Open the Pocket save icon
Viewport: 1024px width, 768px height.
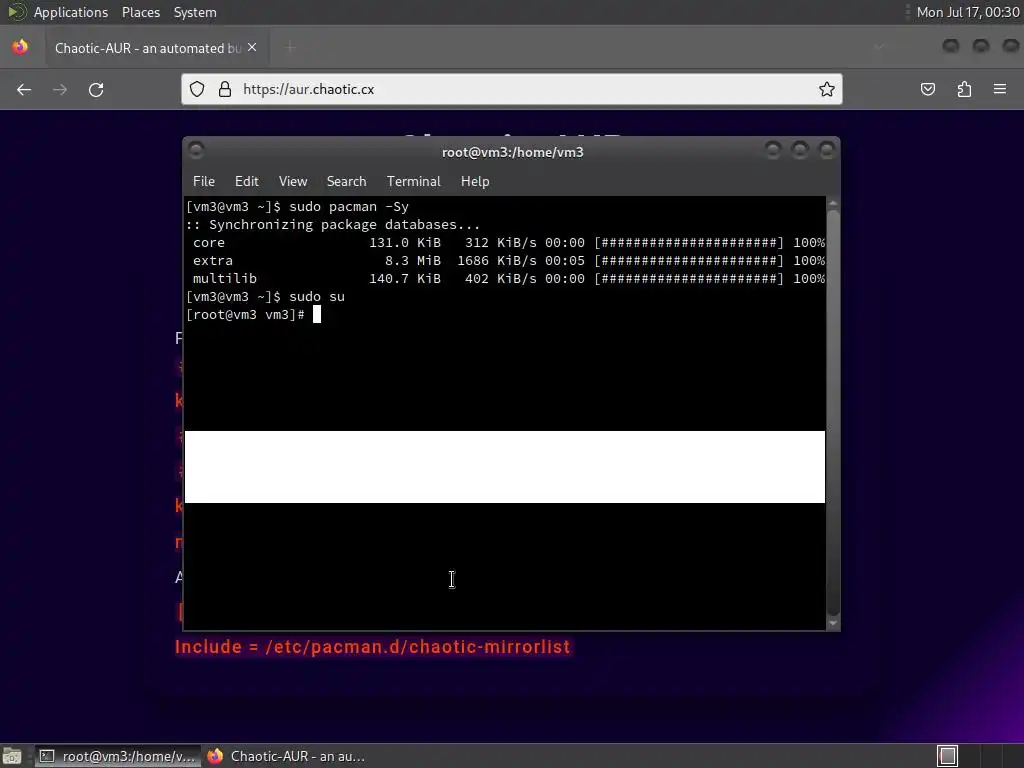click(927, 89)
